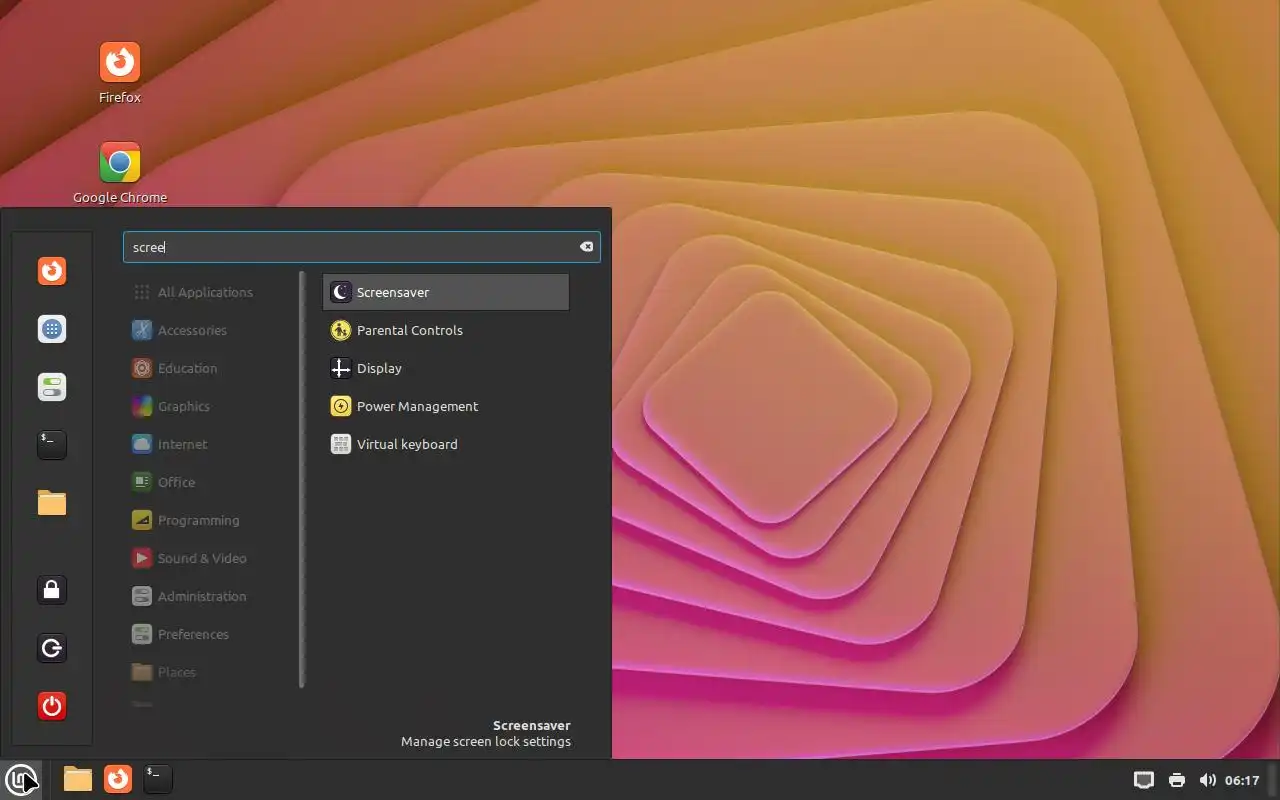Launch Firefox from the taskbar

(118, 779)
